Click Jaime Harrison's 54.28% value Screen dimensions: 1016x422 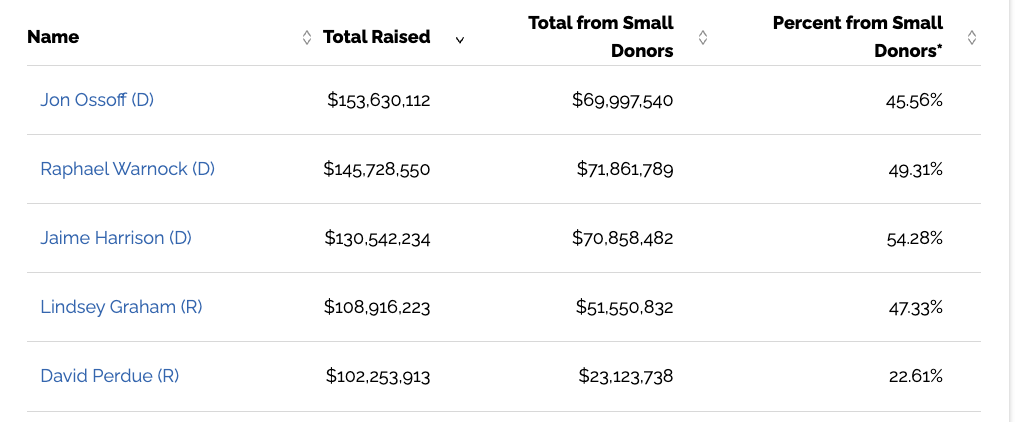914,239
